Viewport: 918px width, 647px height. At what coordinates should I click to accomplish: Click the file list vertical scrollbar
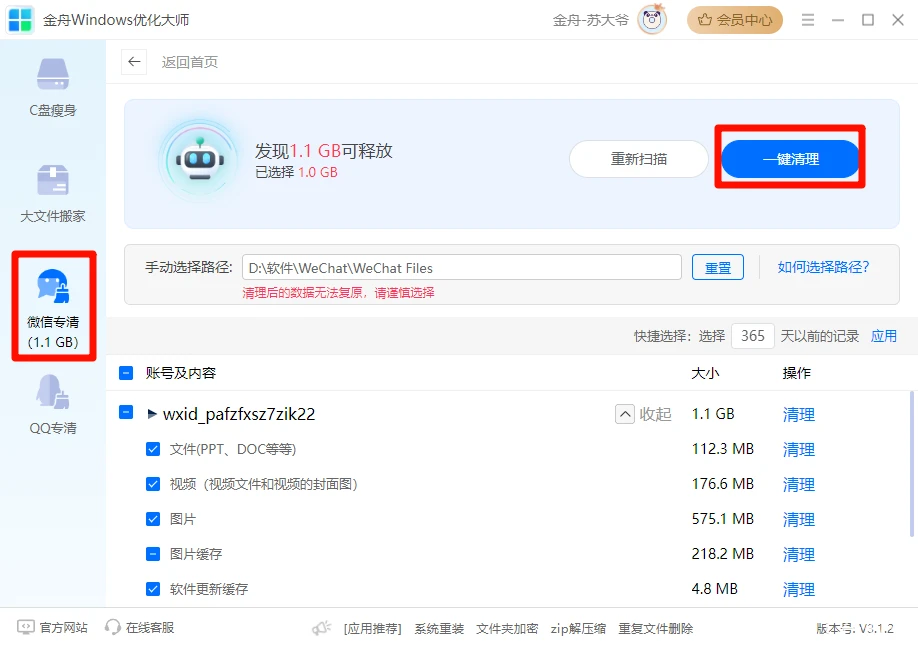tap(912, 464)
